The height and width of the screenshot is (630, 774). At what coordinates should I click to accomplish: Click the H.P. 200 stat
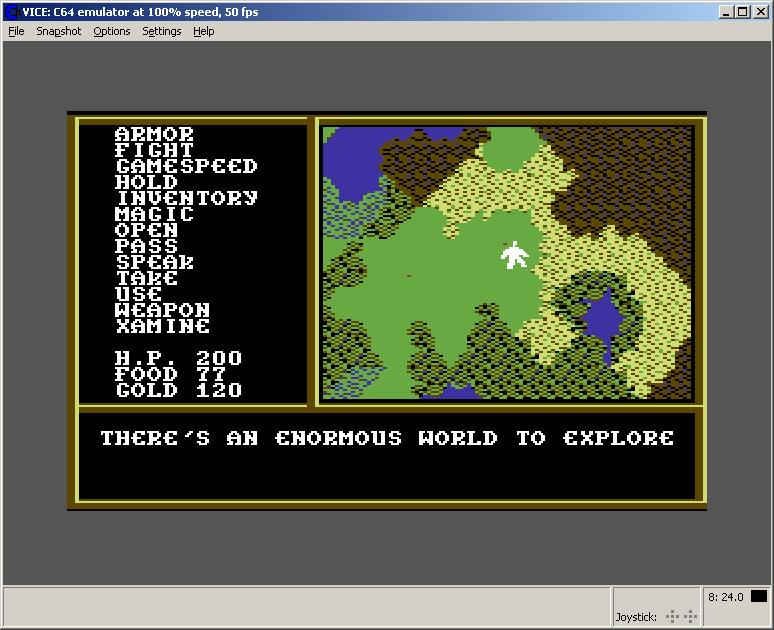(x=178, y=358)
